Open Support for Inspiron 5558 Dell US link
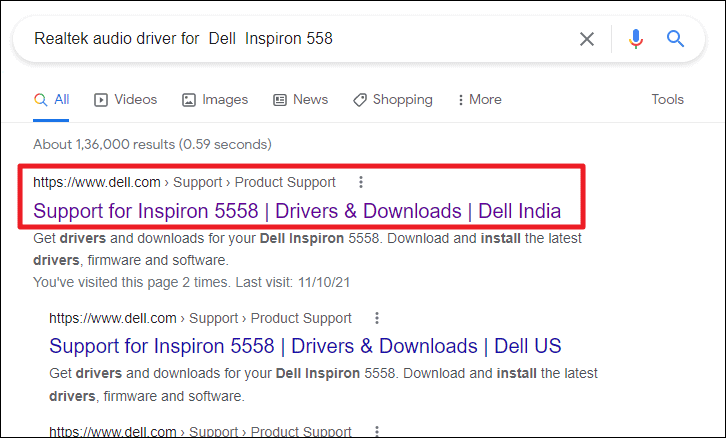This screenshot has height=438, width=726. (x=305, y=346)
